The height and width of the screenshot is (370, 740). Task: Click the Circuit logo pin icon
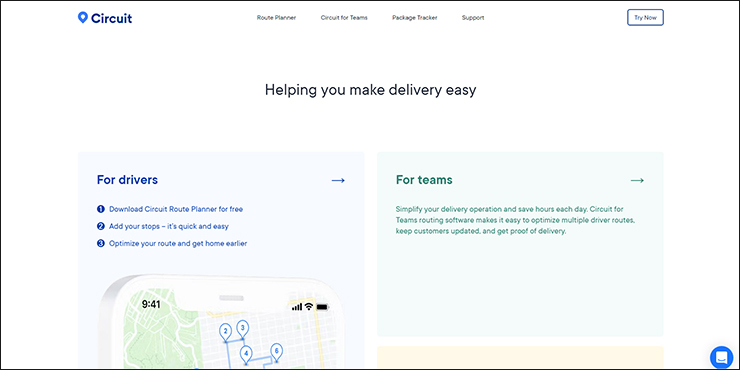[x=83, y=17]
